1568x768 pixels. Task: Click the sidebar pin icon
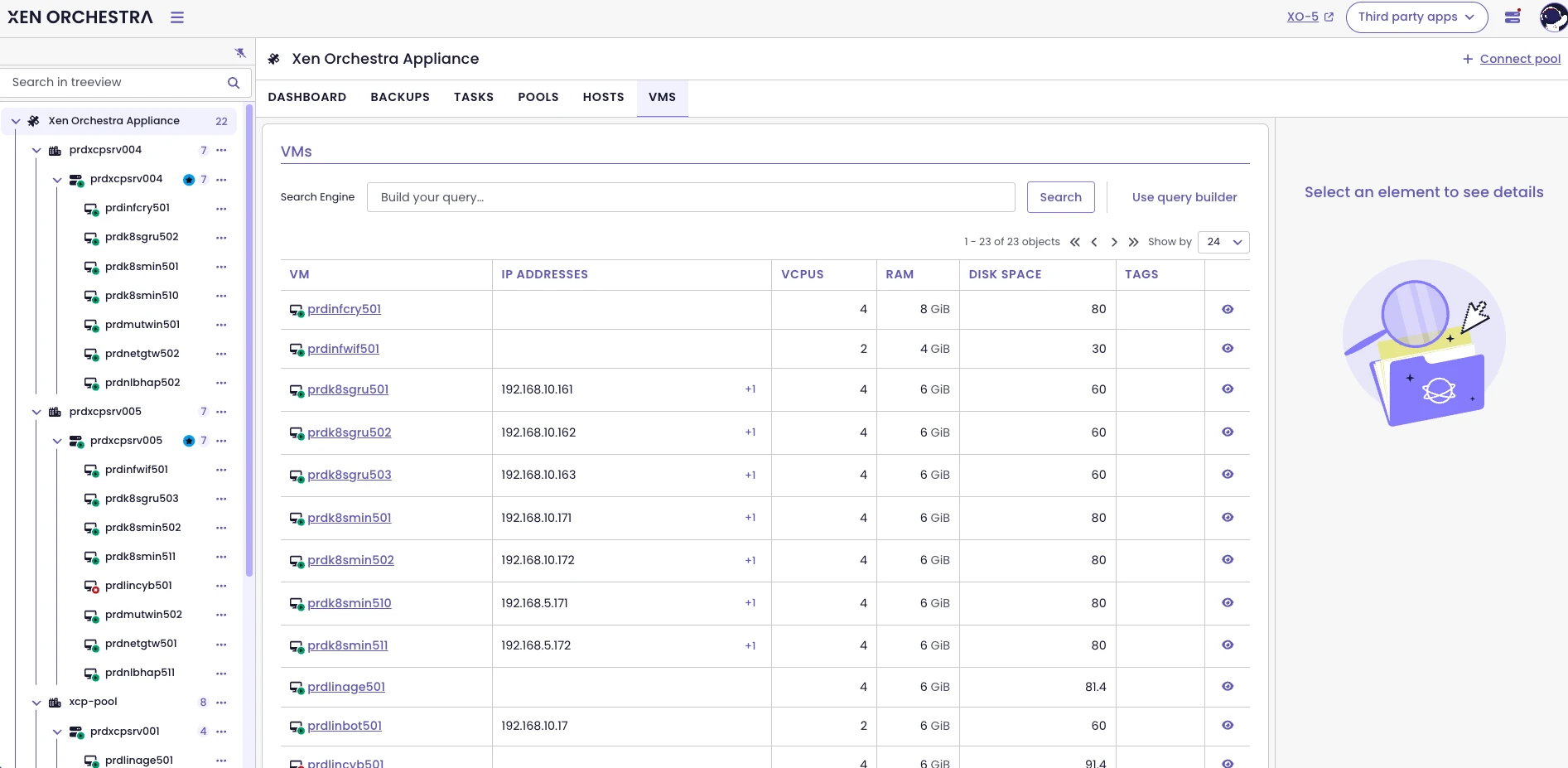point(240,52)
